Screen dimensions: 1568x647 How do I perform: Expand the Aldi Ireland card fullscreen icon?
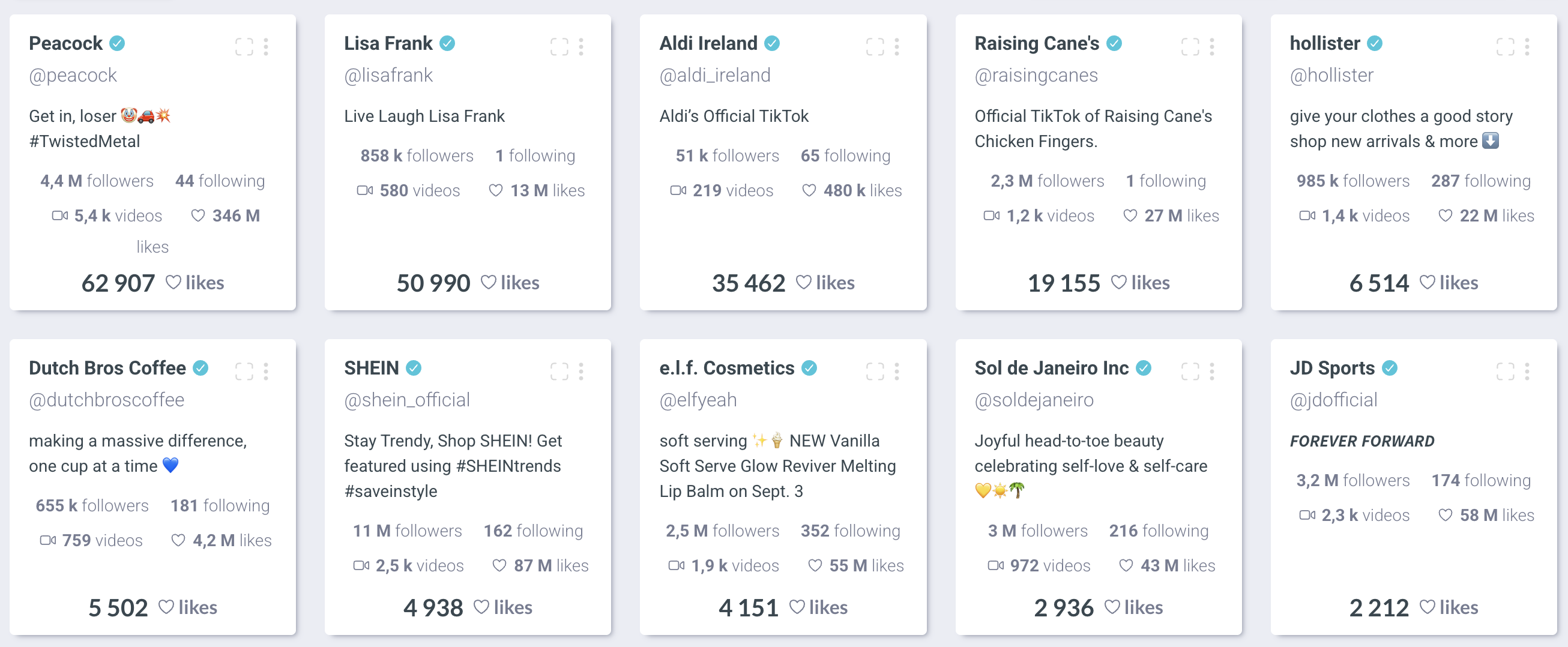[875, 47]
